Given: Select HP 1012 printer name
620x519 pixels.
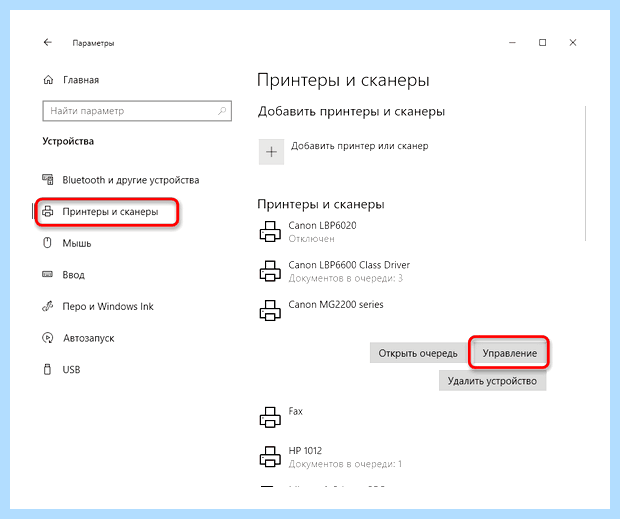Looking at the screenshot, I should pyautogui.click(x=305, y=451).
